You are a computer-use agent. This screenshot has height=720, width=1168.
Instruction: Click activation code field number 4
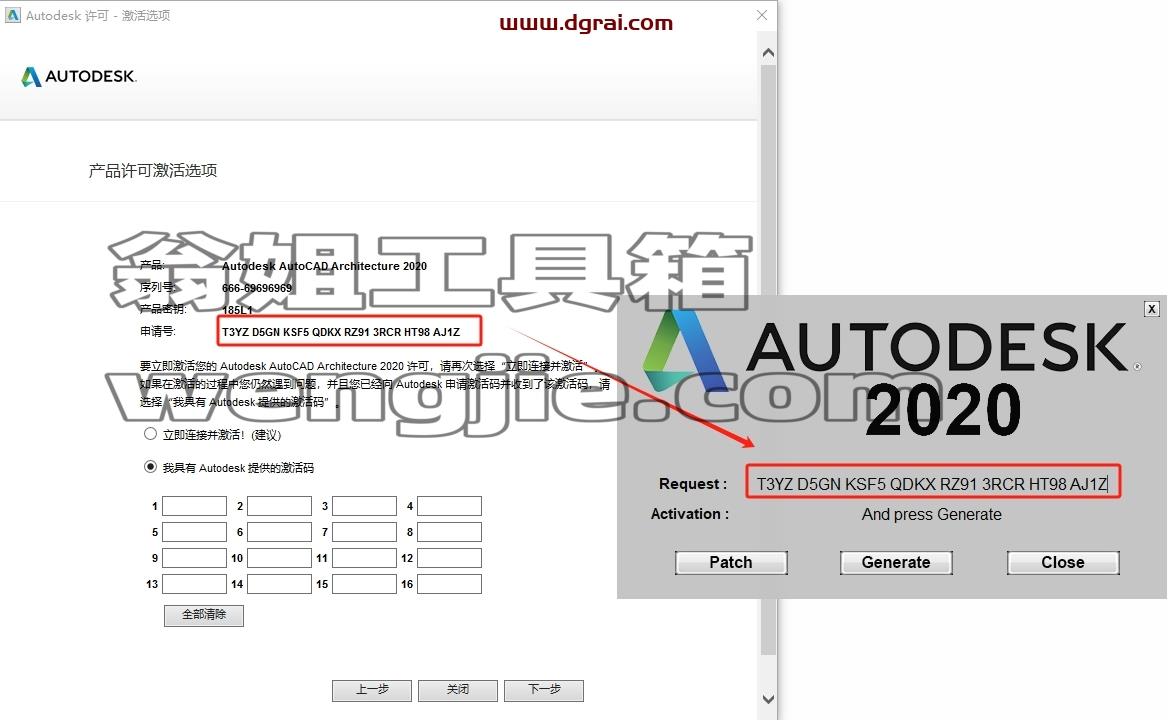(x=449, y=506)
